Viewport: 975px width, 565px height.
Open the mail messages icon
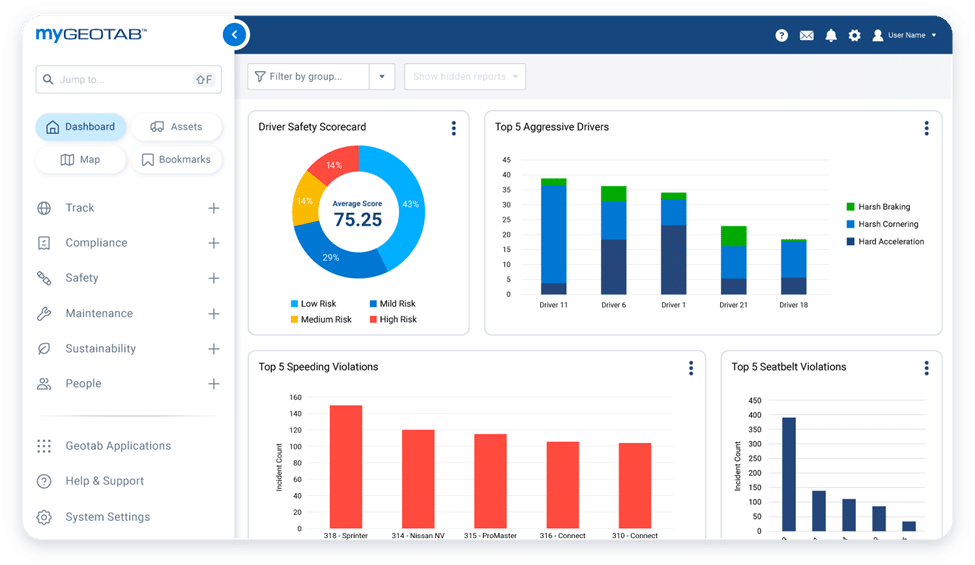coord(806,35)
